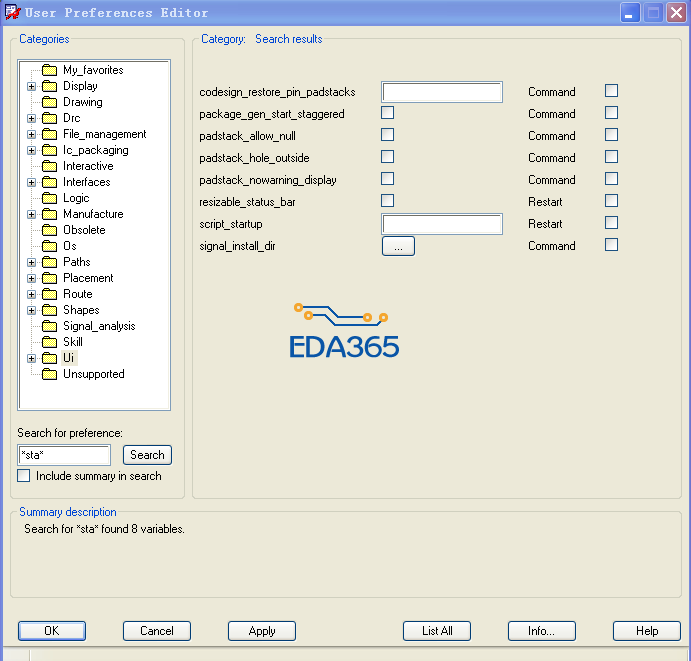Click 'Search for *sta* found 8 variables.' text

click(104, 529)
